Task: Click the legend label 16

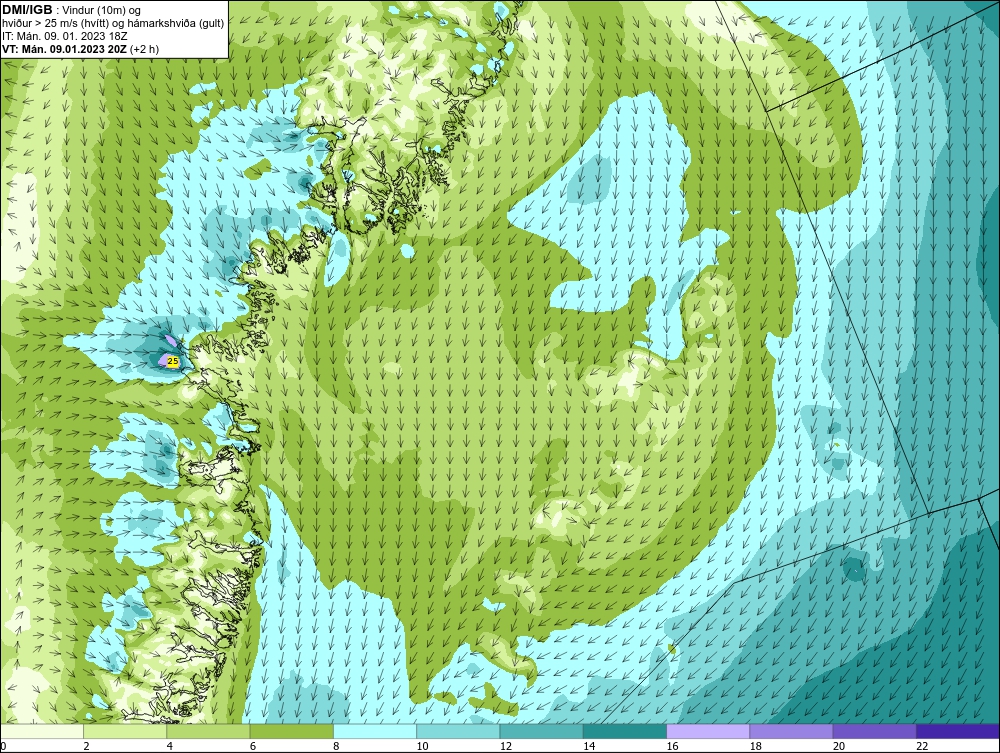Action: (672, 746)
